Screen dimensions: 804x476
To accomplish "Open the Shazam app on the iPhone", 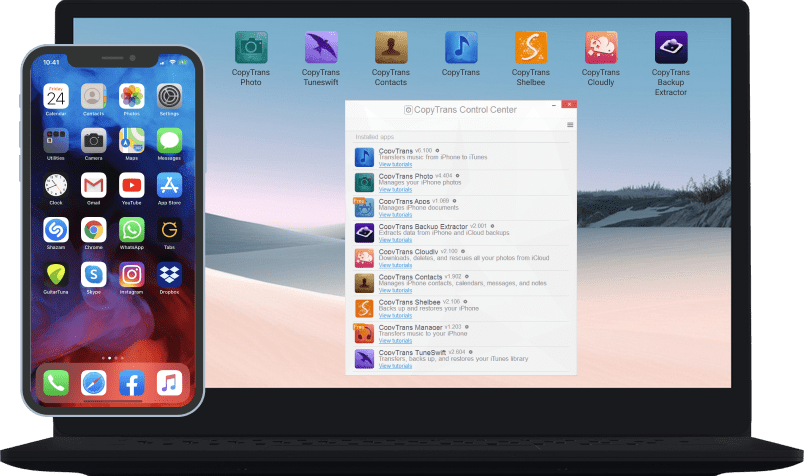I will pos(56,230).
